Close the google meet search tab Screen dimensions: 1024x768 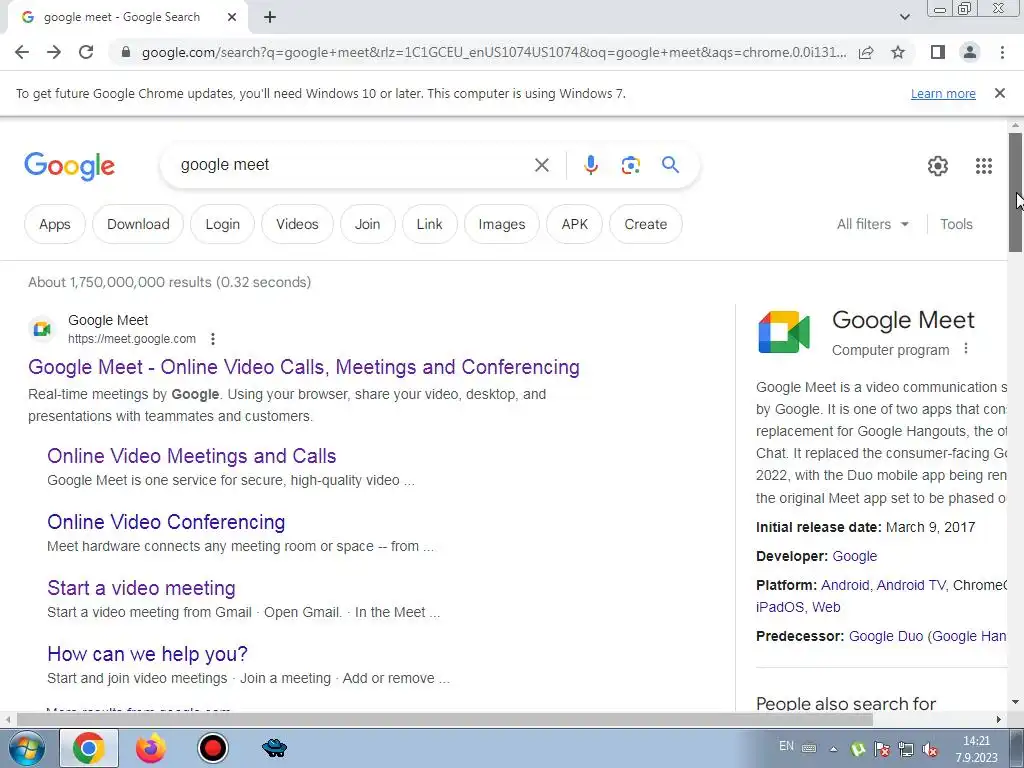(232, 18)
